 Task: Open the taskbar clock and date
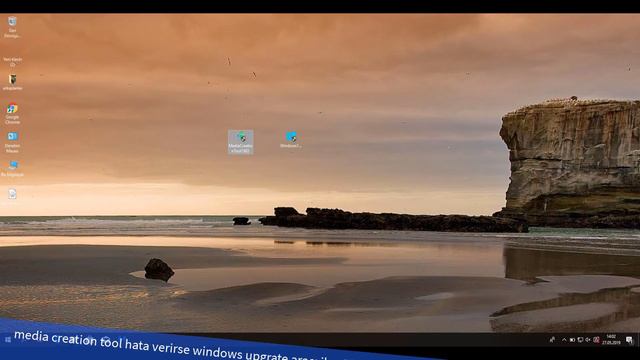click(x=611, y=340)
